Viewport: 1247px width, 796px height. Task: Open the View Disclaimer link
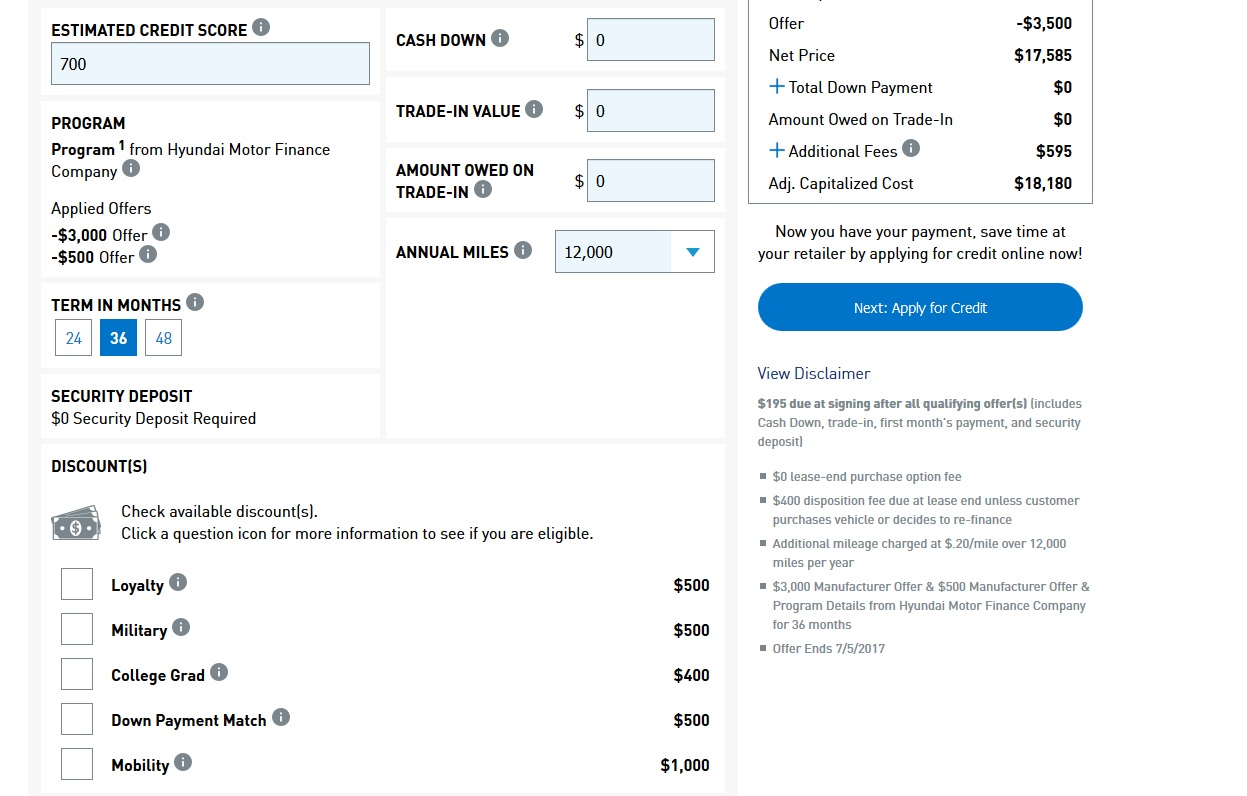coord(814,373)
